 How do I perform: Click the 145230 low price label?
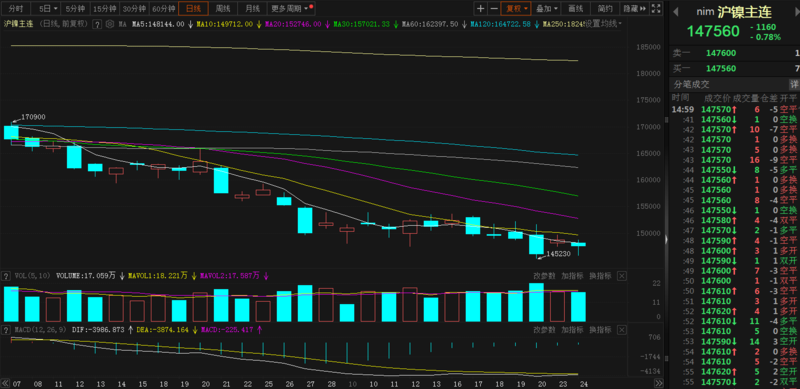(558, 253)
